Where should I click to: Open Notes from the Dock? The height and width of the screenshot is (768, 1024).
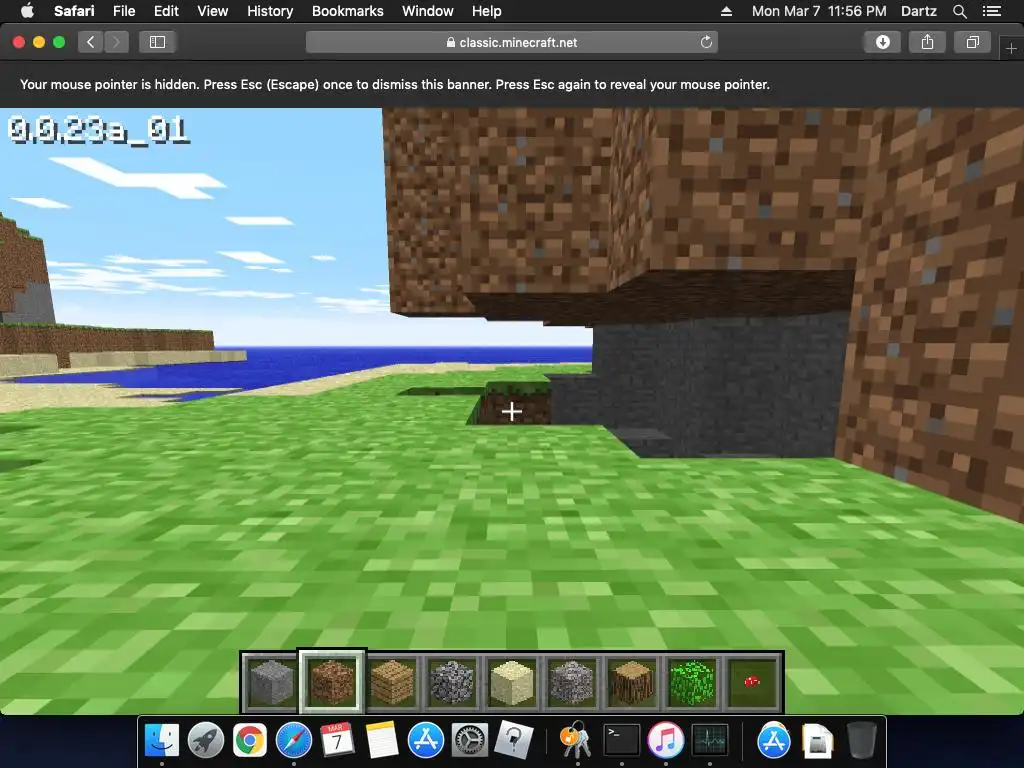pos(381,740)
